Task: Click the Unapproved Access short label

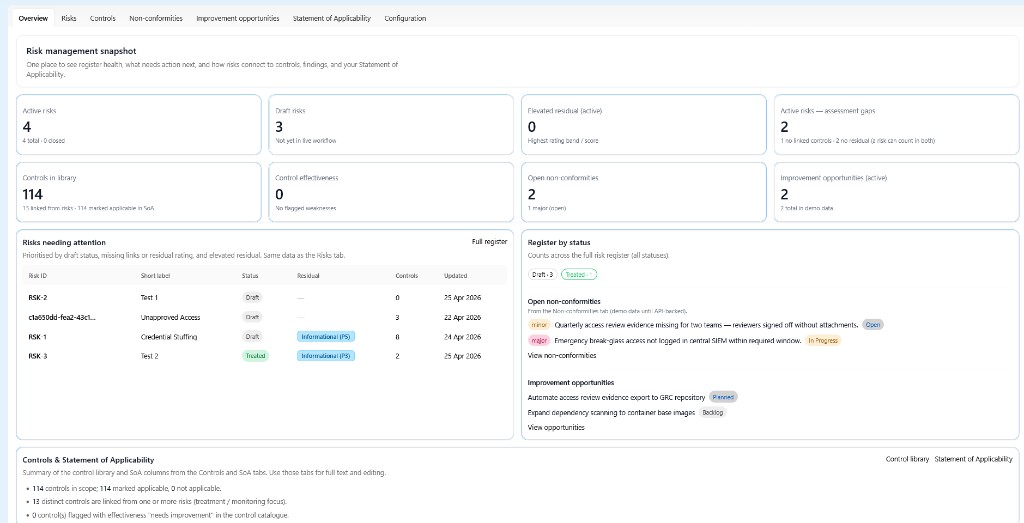Action: point(170,317)
